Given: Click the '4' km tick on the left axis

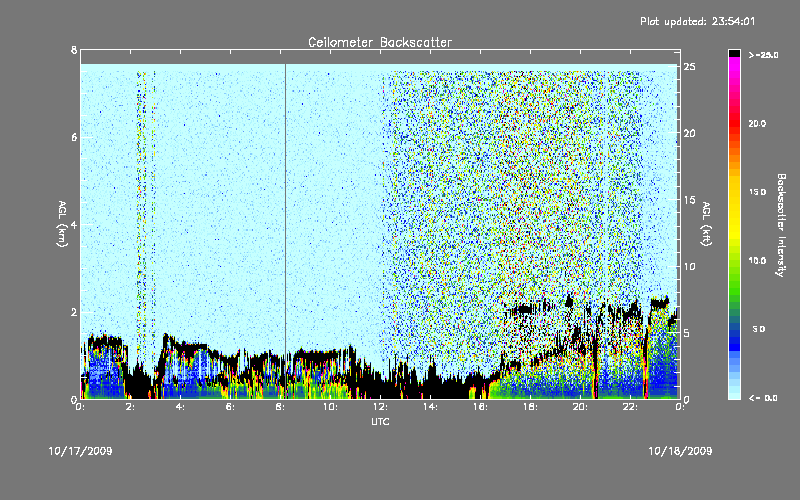Looking at the screenshot, I should coord(74,224).
